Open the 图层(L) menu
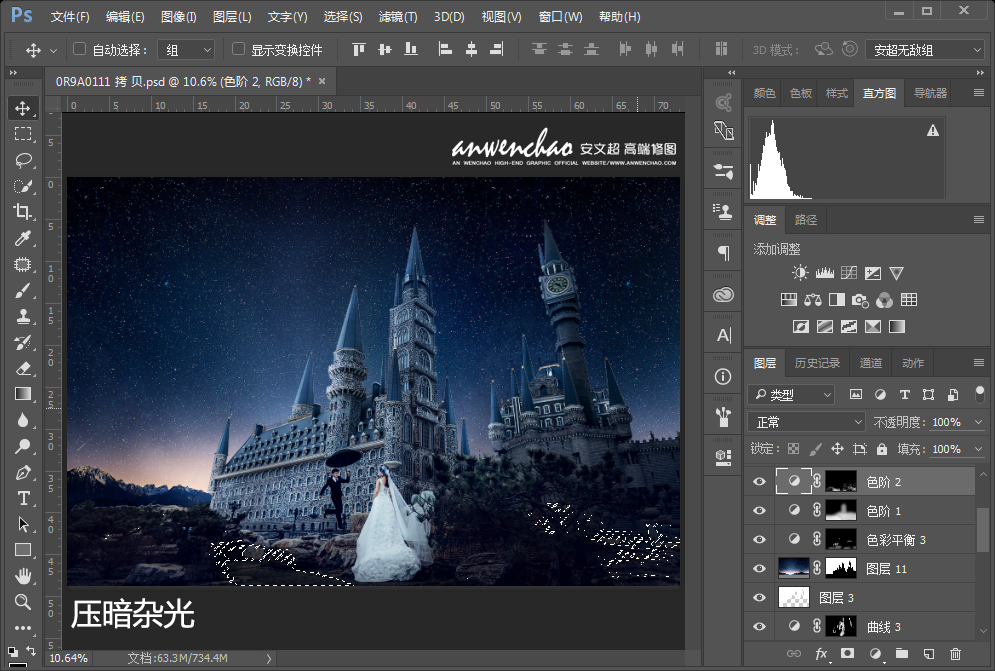This screenshot has width=995, height=671. [x=232, y=17]
